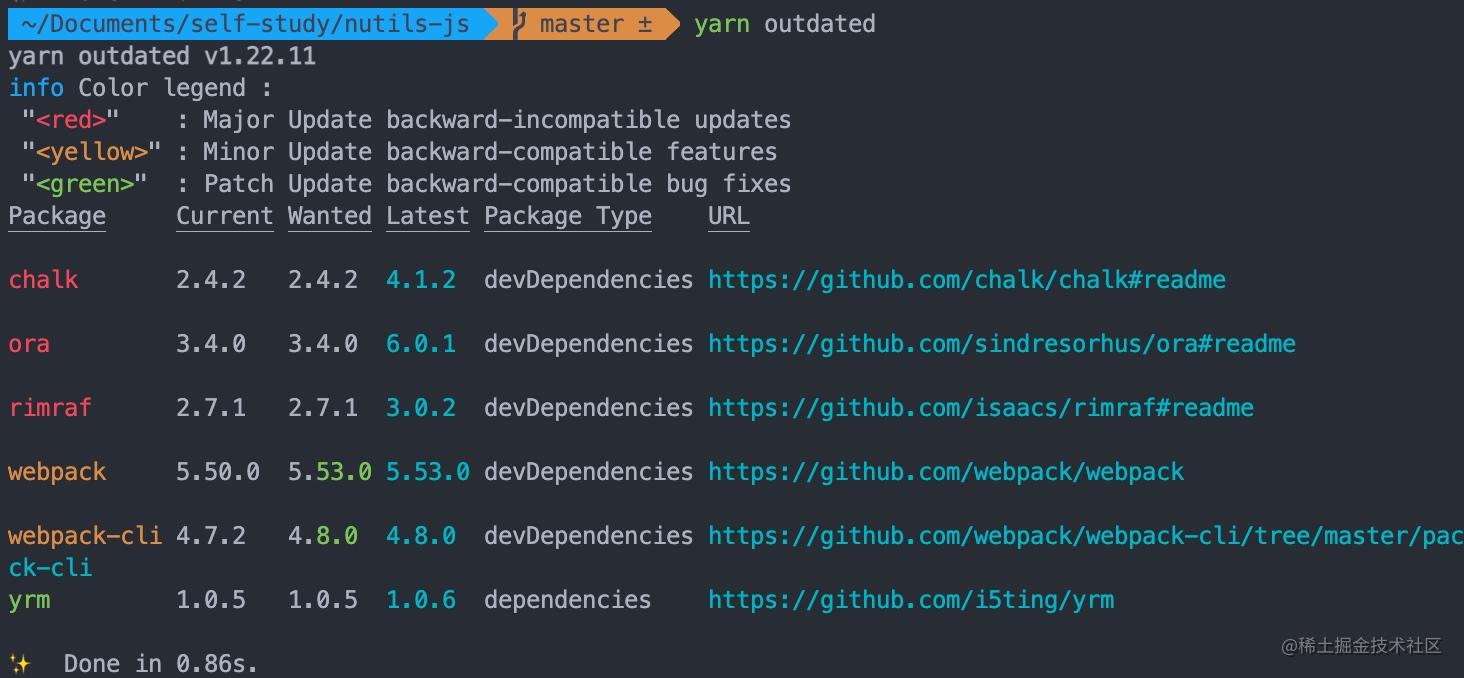The image size is (1464, 678).
Task: Open the chalk GitHub readme link
Action: (966, 279)
